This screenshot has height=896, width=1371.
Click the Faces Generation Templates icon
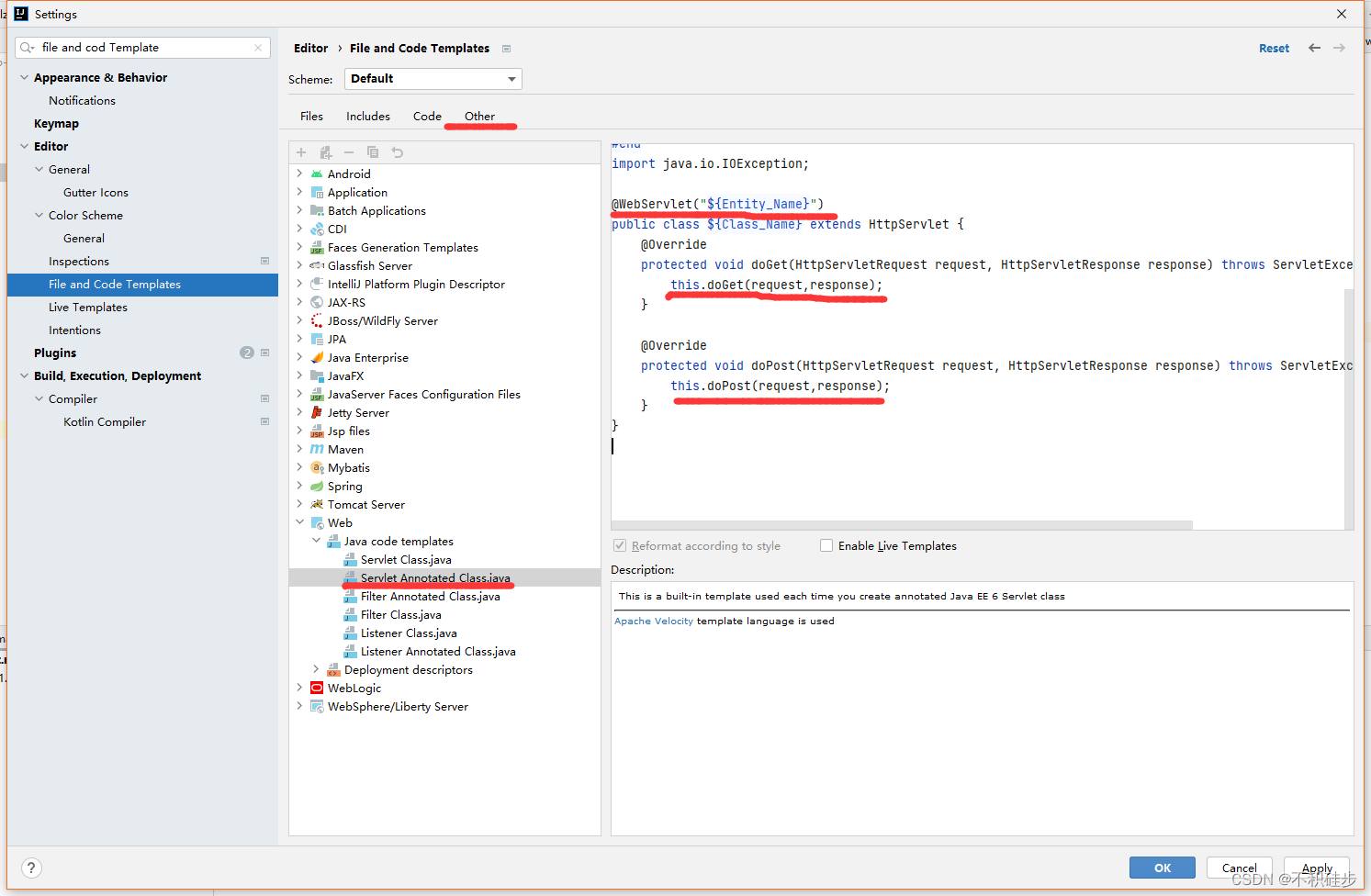coord(317,248)
